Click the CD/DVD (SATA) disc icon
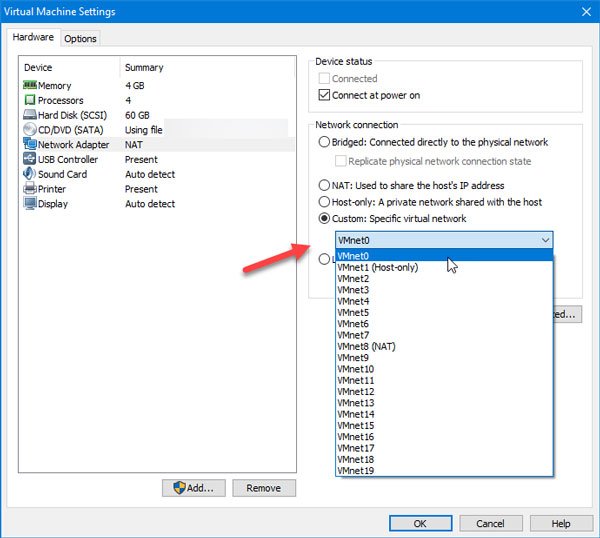600x538 pixels. (x=30, y=129)
